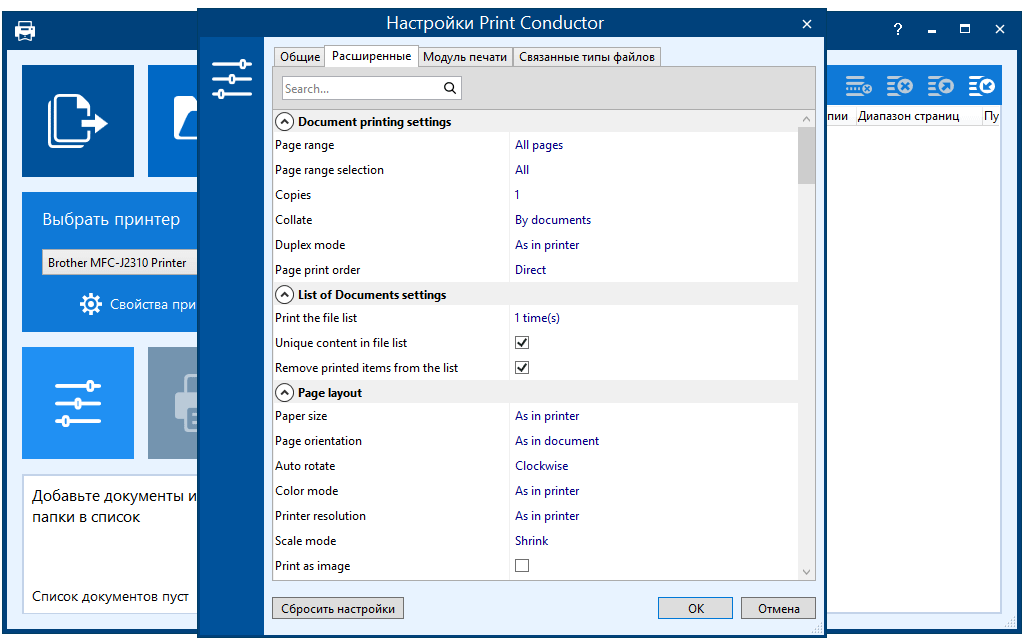Uncheck Unique content in file list

tap(522, 343)
